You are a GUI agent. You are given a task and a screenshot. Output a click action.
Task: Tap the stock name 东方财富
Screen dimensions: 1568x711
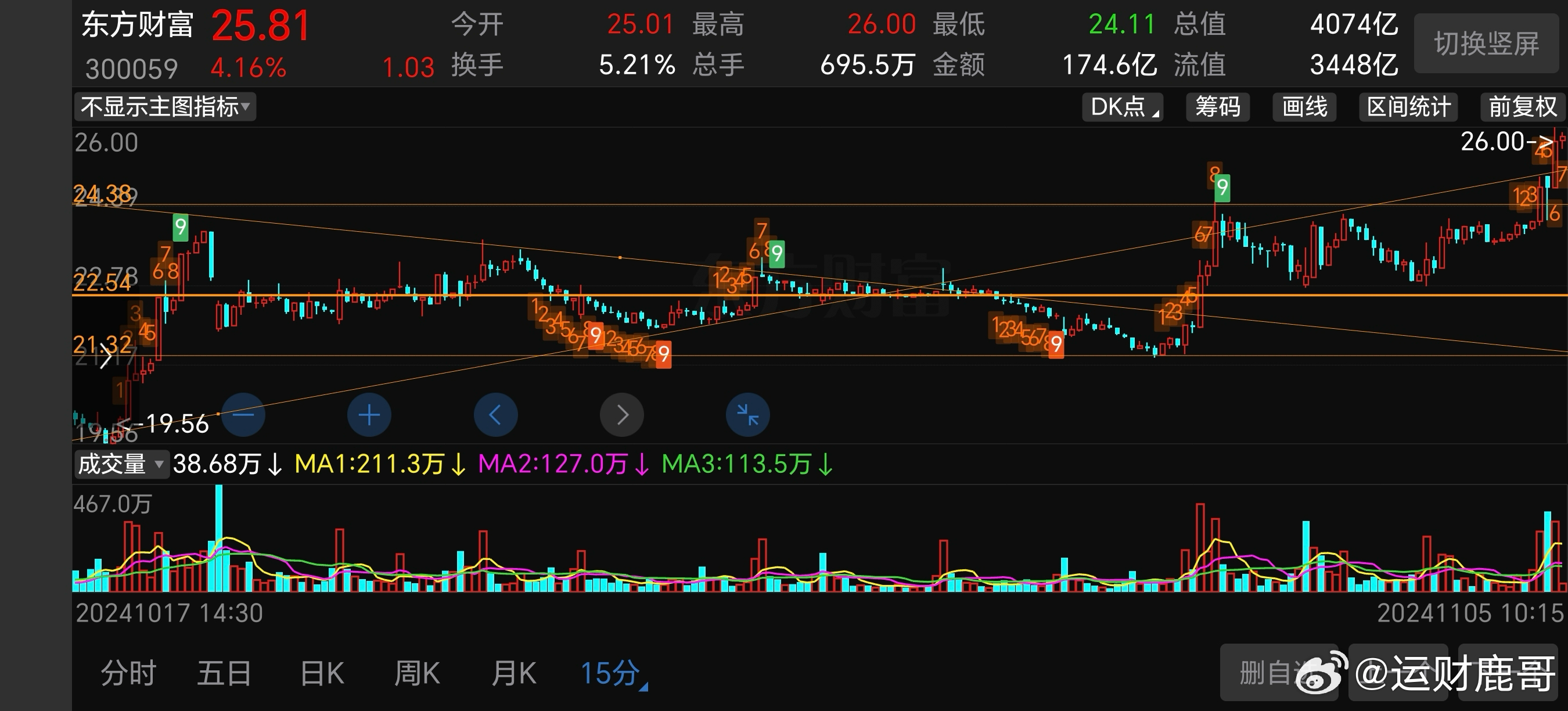[x=138, y=25]
